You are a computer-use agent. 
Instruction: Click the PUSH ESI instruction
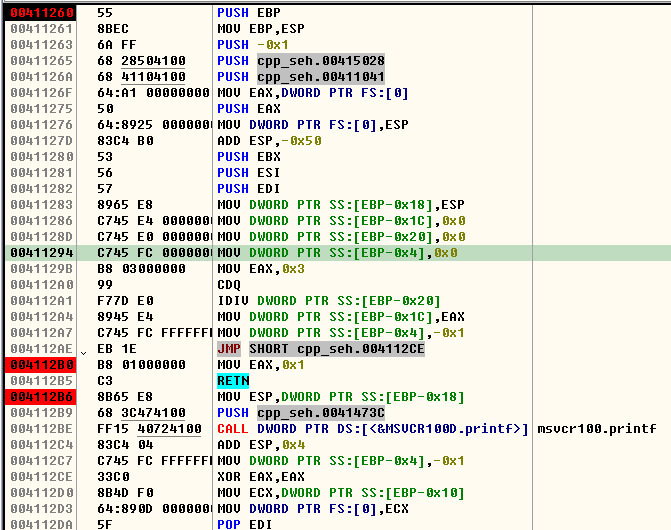click(x=249, y=173)
